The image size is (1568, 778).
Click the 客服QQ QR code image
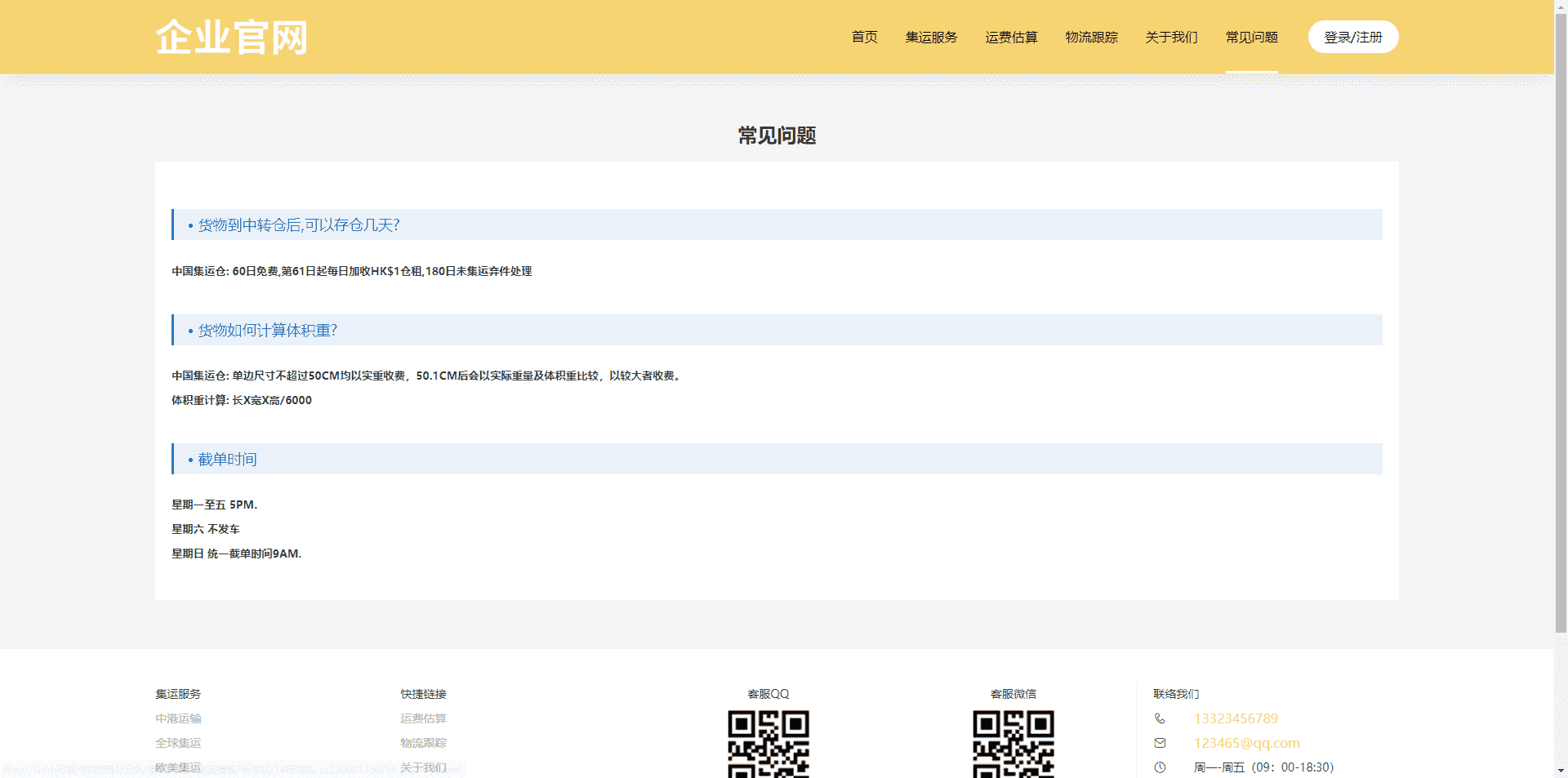[x=768, y=744]
